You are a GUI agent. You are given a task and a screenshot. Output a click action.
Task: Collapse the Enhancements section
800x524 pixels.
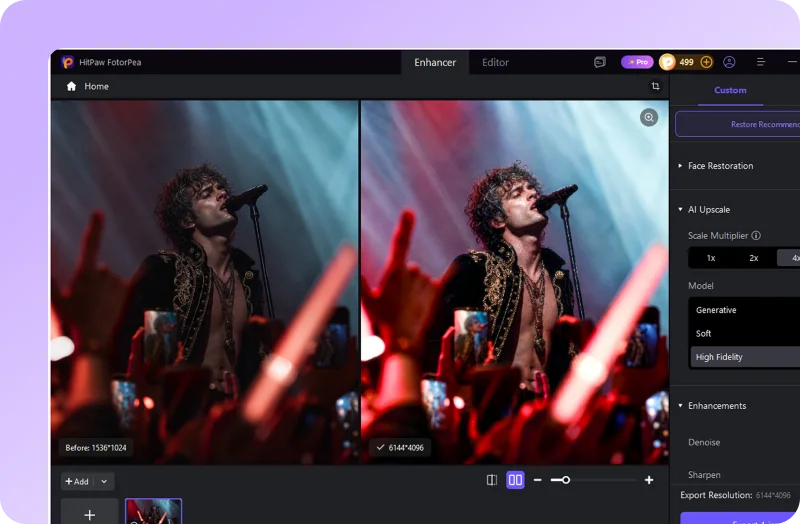coord(680,406)
